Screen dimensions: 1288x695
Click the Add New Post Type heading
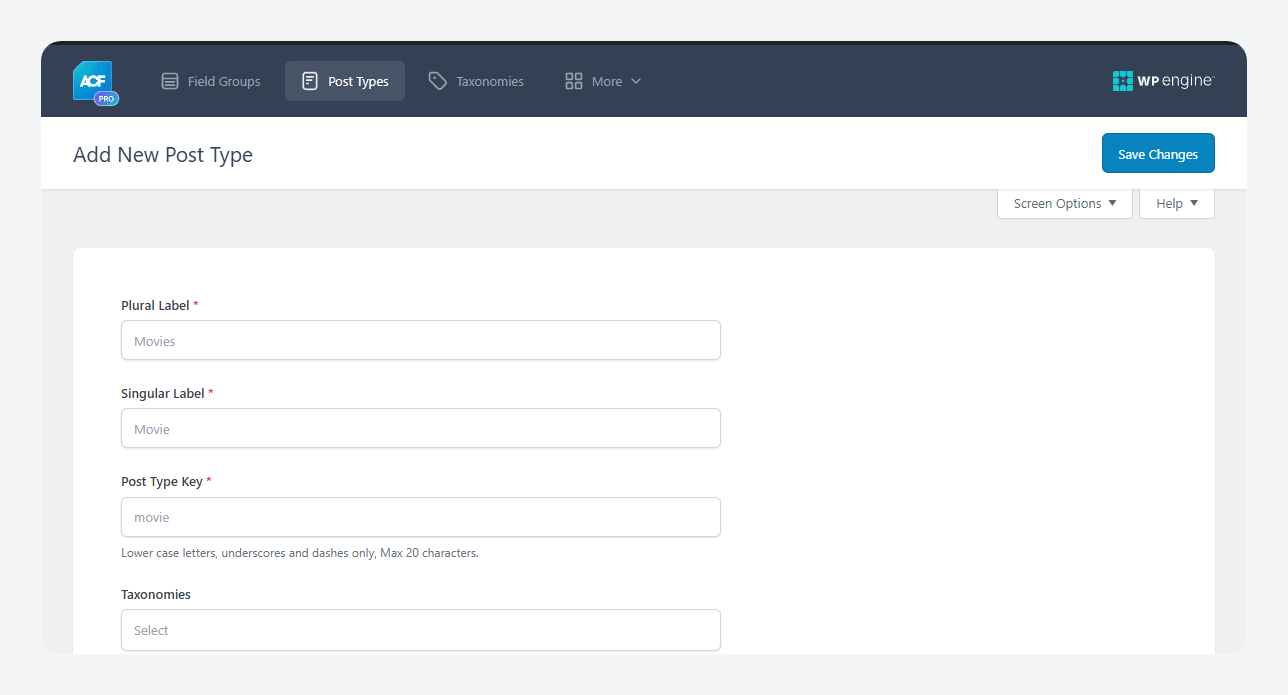(x=163, y=155)
